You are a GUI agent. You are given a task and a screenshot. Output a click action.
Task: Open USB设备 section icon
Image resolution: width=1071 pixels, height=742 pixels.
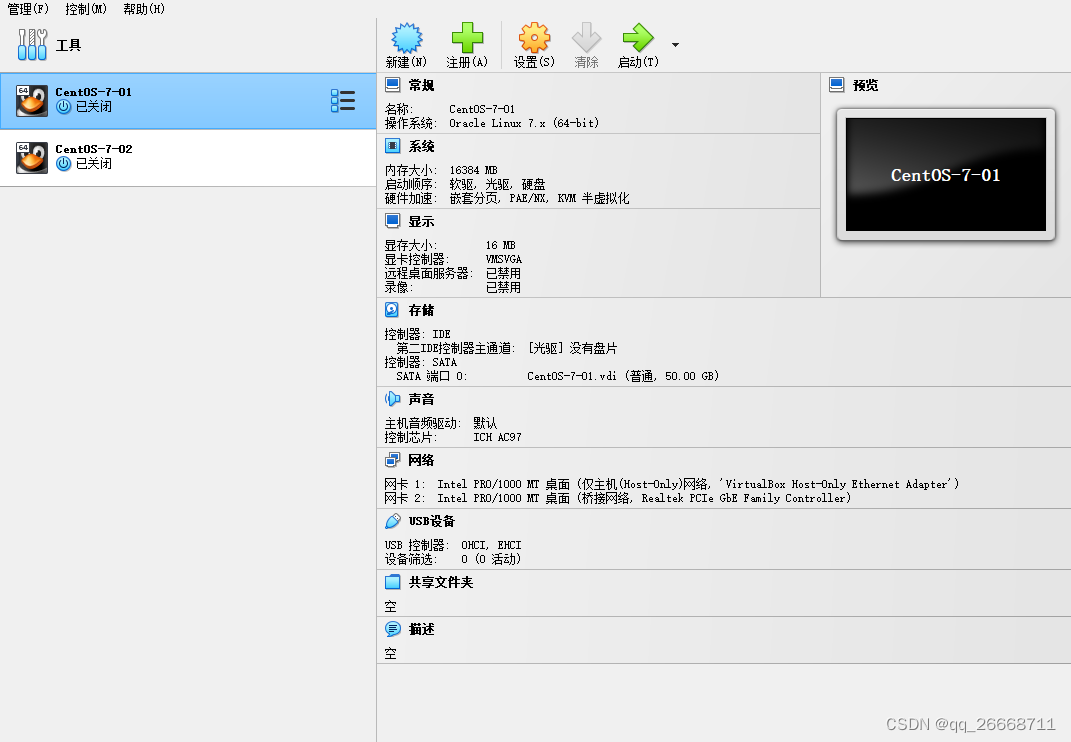[x=393, y=521]
